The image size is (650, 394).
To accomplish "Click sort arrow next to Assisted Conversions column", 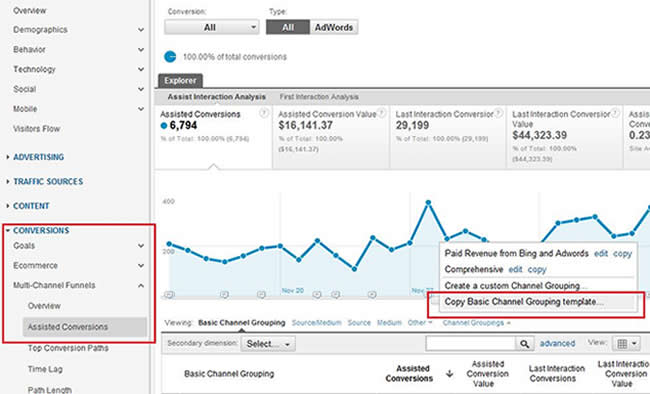I will [449, 374].
